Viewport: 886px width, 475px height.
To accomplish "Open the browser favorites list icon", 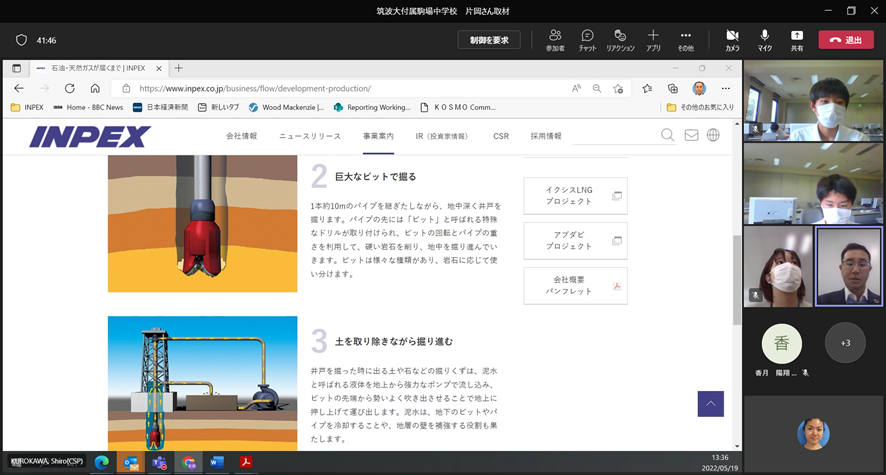I will (647, 88).
